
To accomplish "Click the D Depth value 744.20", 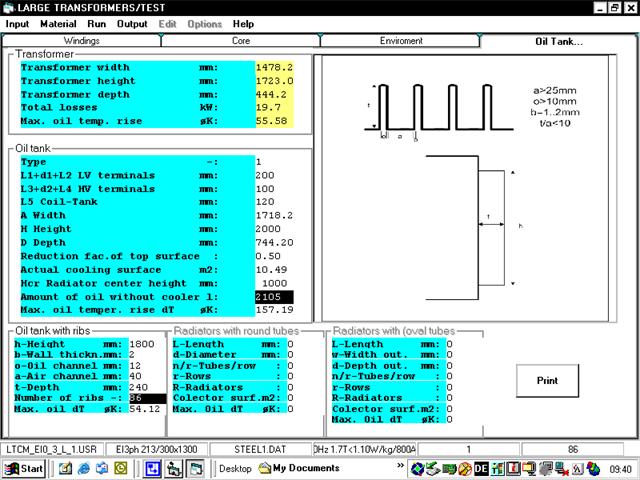I will point(274,243).
